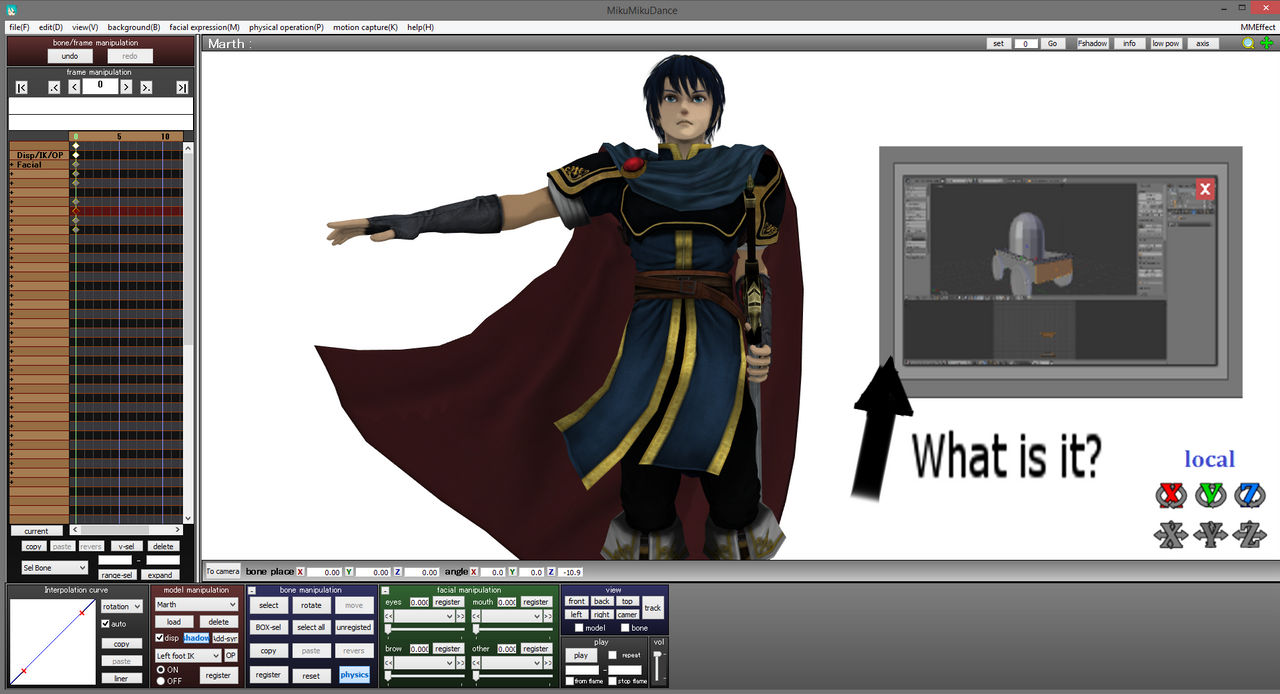The image size is (1280, 694).
Task: Step back one frame (<) button
Action: (x=74, y=88)
